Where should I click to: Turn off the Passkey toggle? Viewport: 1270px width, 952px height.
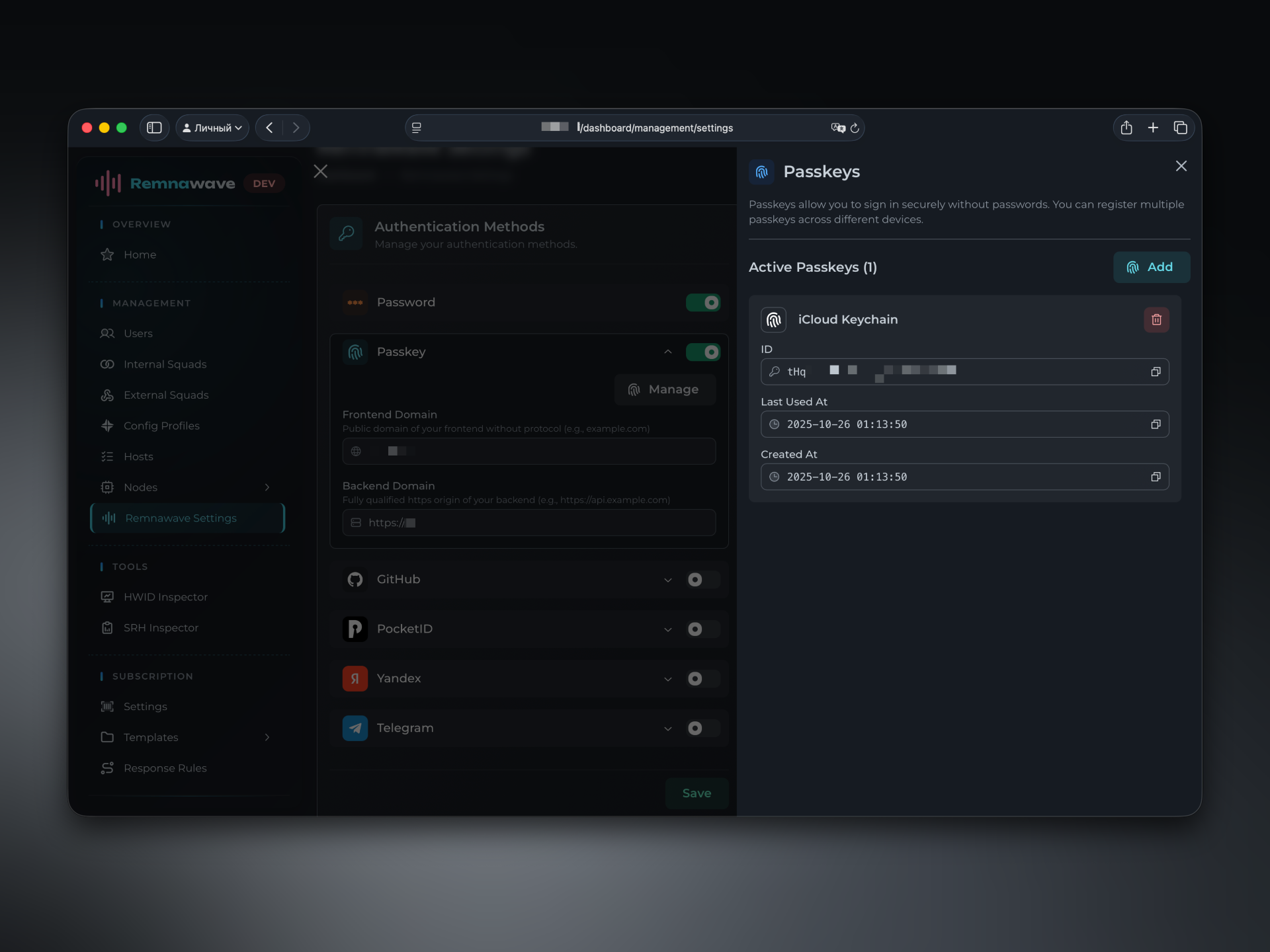702,352
